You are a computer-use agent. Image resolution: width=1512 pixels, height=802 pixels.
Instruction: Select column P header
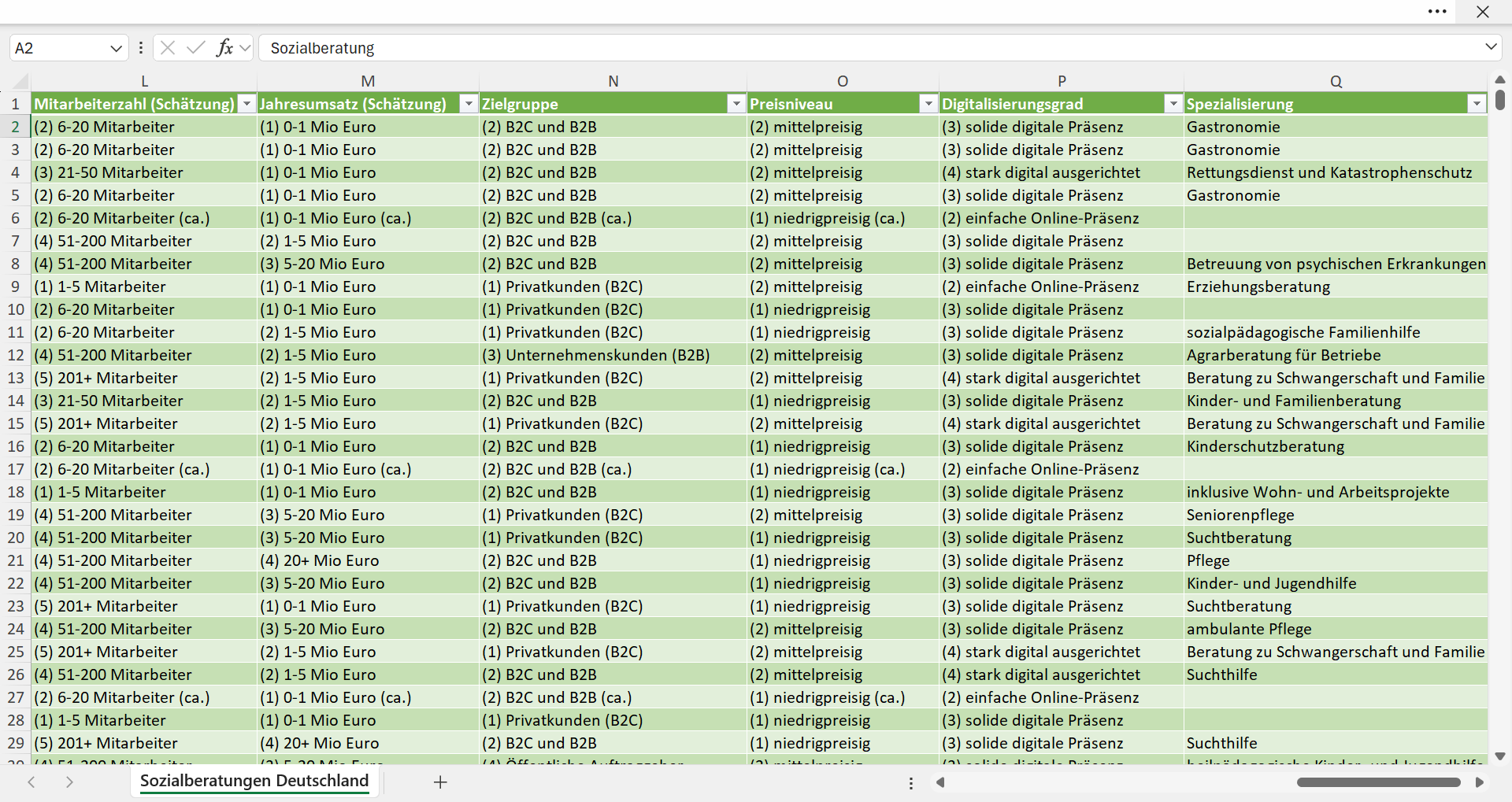pos(1062,81)
